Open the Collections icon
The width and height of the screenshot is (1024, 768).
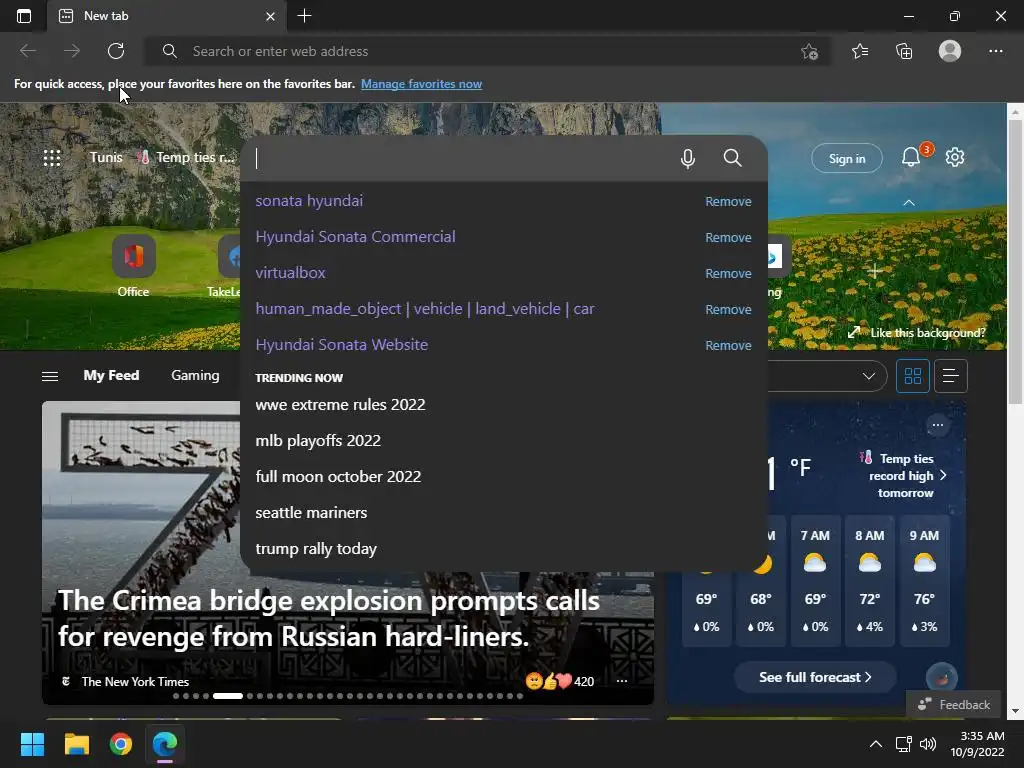click(x=904, y=51)
